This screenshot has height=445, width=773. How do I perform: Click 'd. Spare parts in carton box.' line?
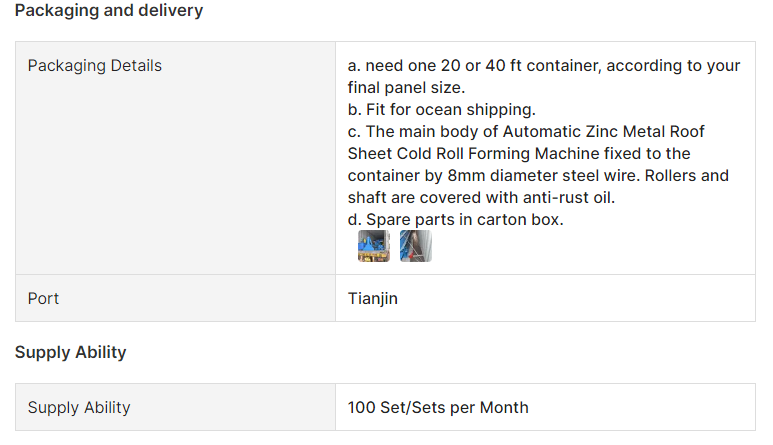456,220
